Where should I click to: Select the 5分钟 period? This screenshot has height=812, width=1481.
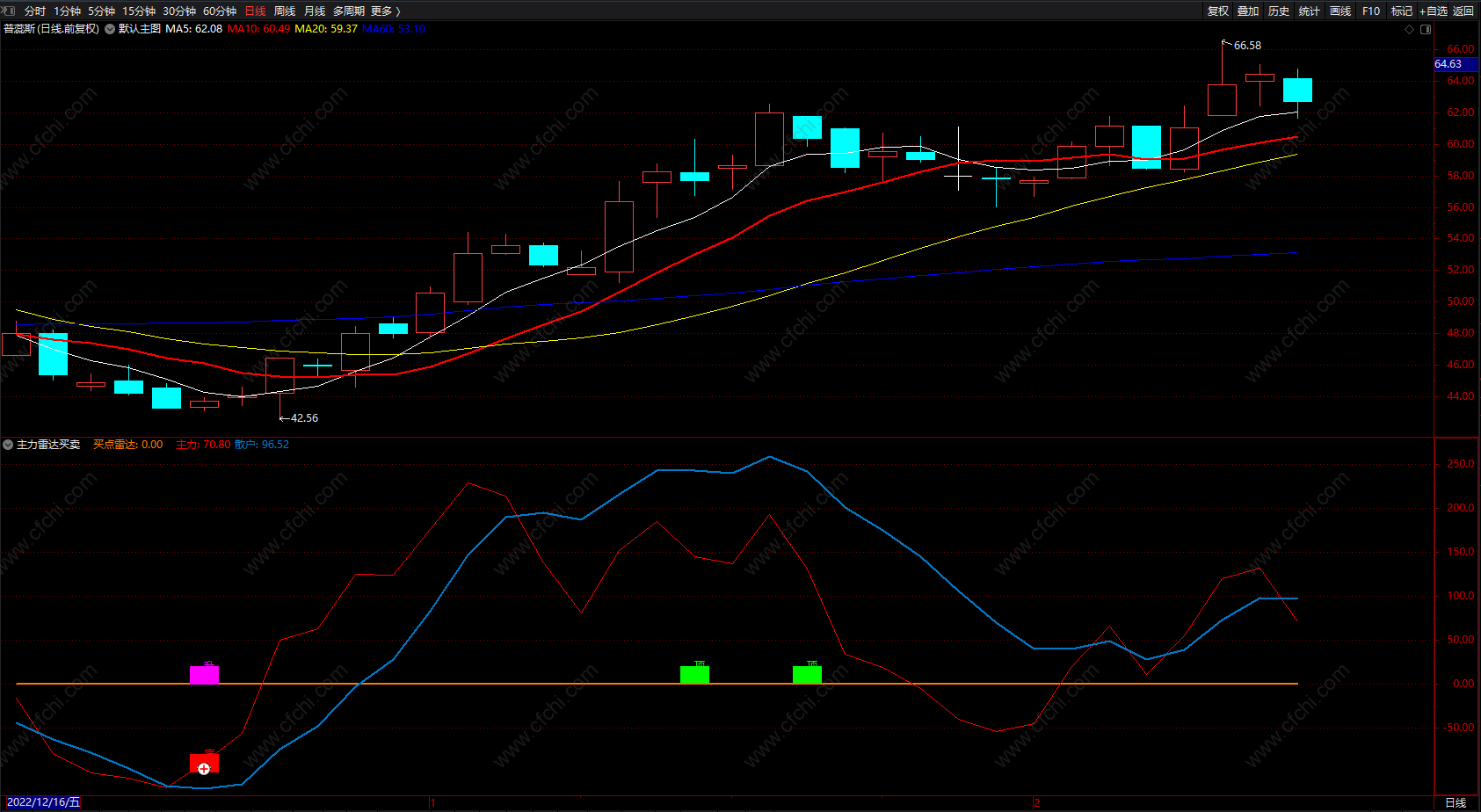tap(101, 11)
